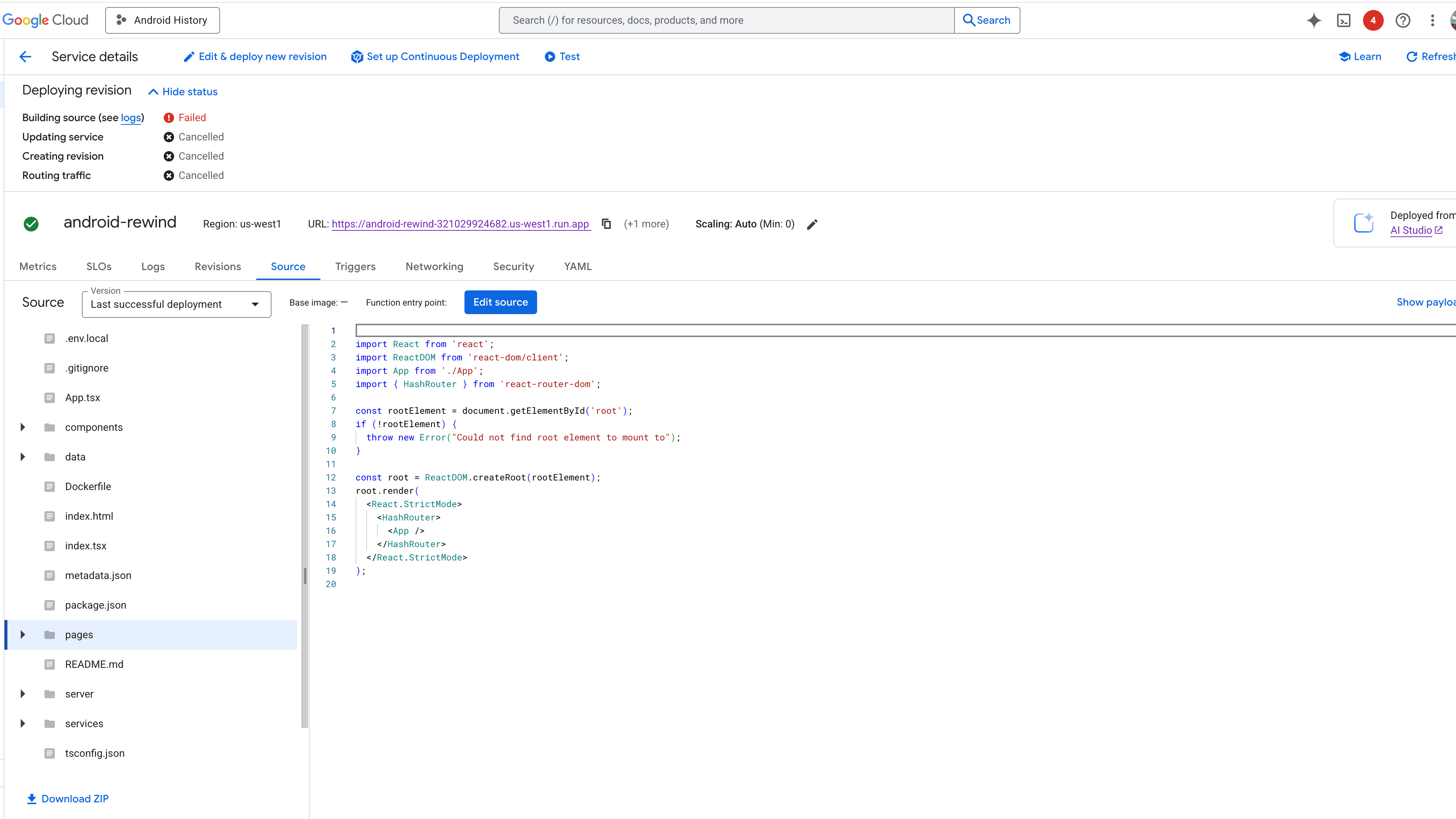Click the .env.local file icon
Image resolution: width=1456 pixels, height=819 pixels.
click(x=50, y=339)
